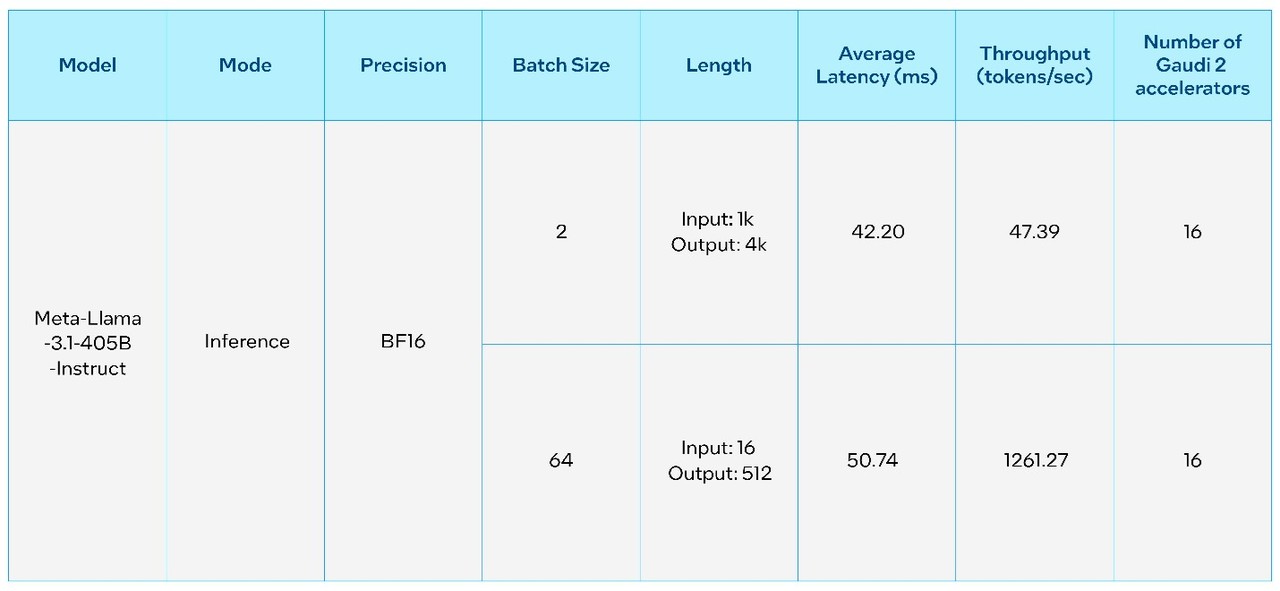
Task: Select the batch size 2 cell
Action: (561, 232)
